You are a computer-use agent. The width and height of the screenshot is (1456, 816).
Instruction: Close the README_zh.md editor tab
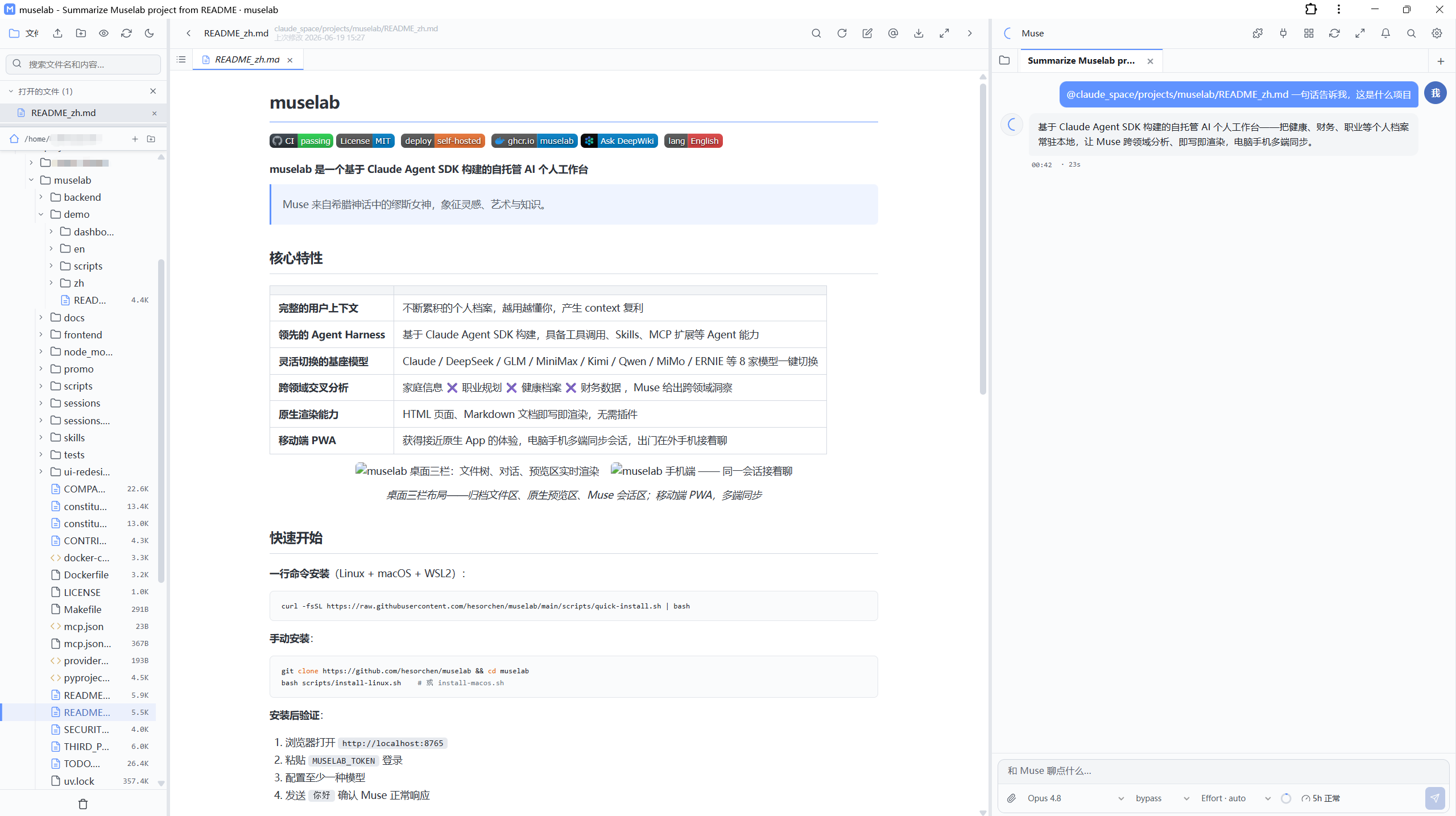[x=290, y=60]
